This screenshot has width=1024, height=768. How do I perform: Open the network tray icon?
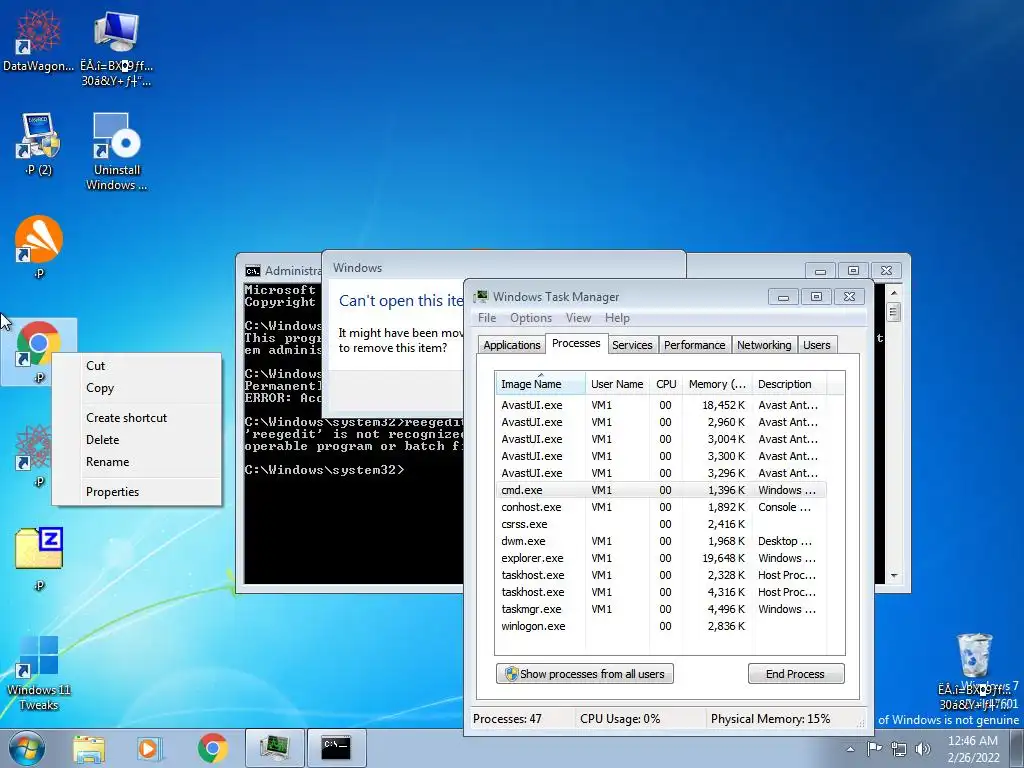click(x=899, y=749)
